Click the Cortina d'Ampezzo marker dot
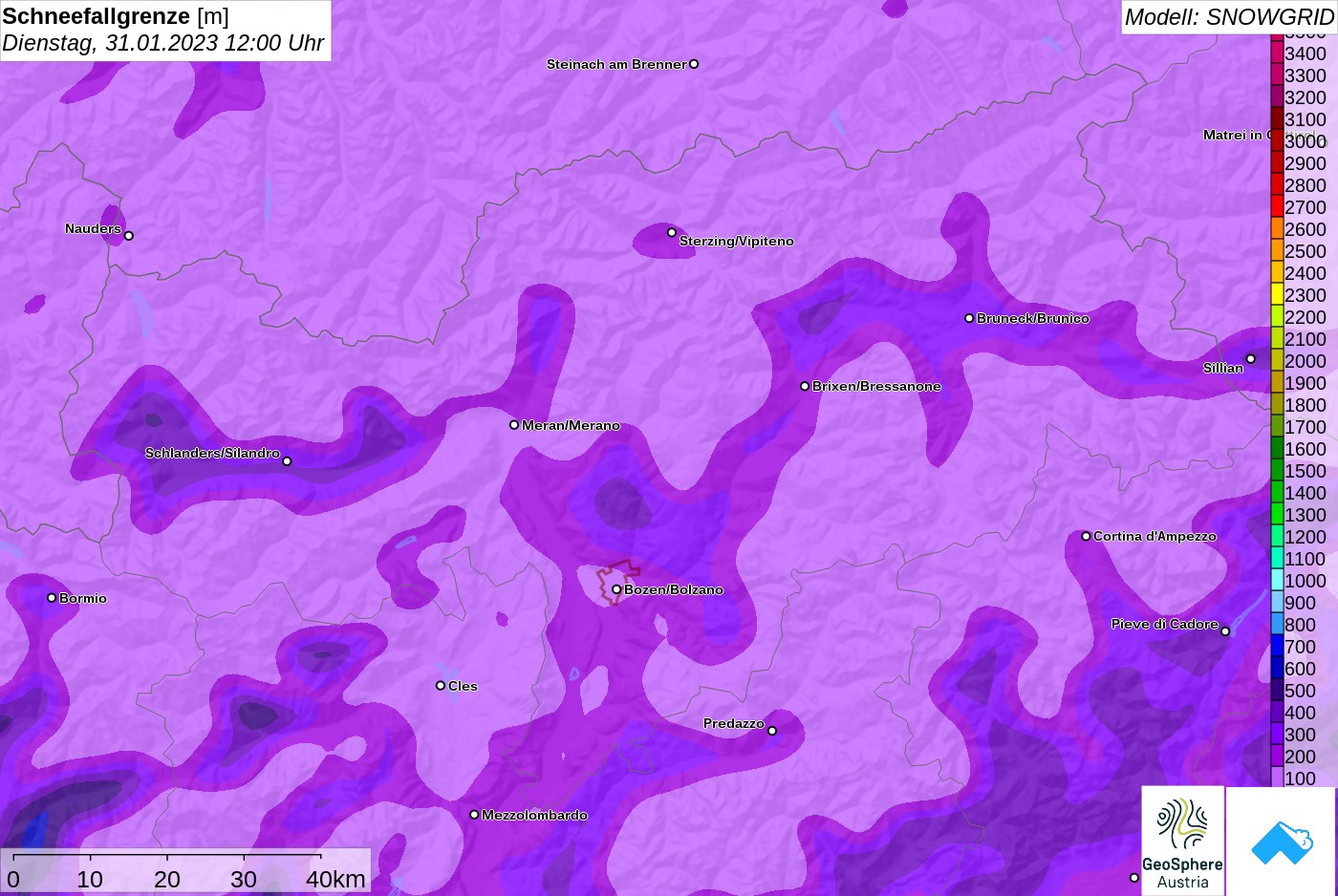This screenshot has height=896, width=1338. point(1086,536)
